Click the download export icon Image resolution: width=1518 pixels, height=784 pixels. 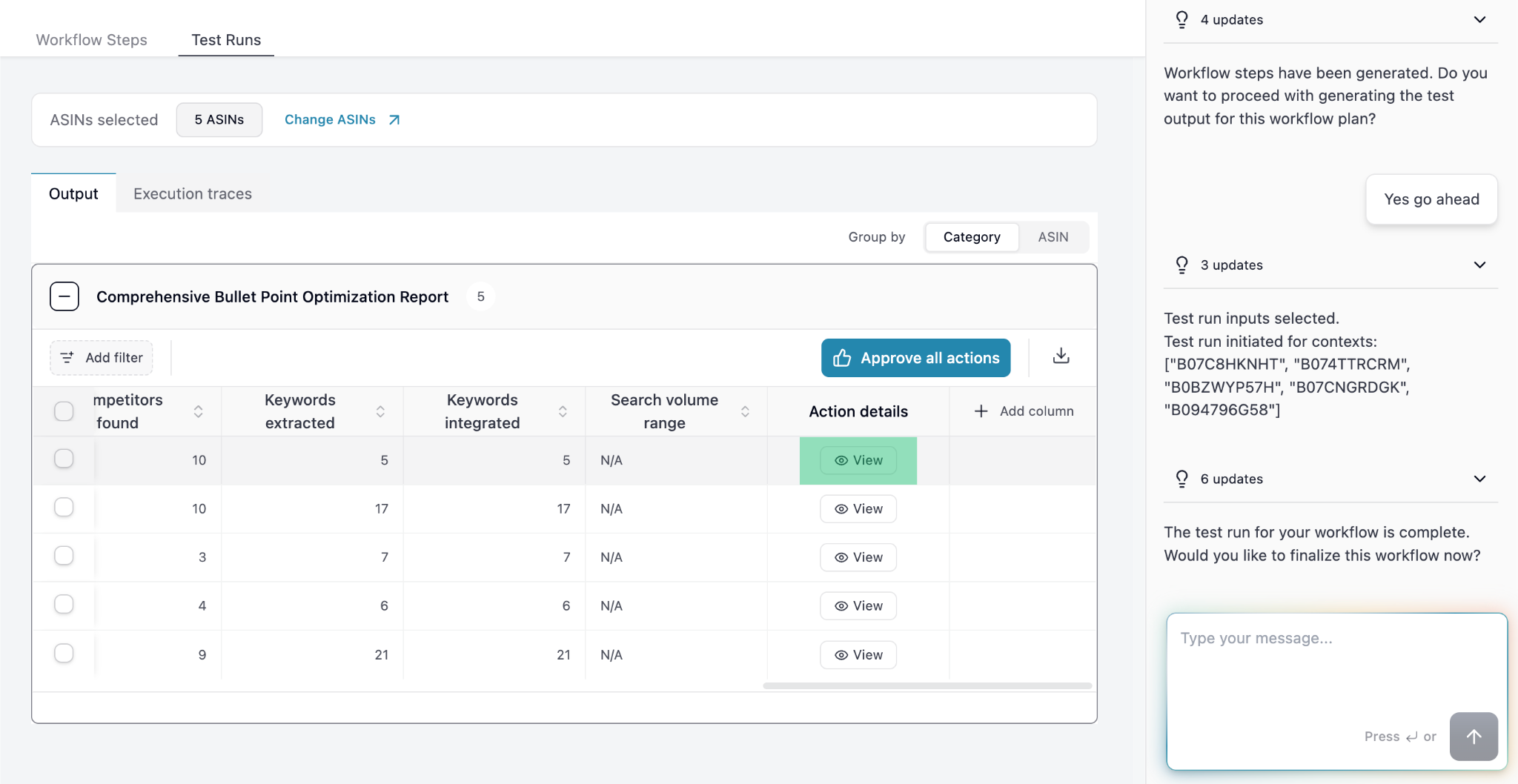click(x=1061, y=356)
